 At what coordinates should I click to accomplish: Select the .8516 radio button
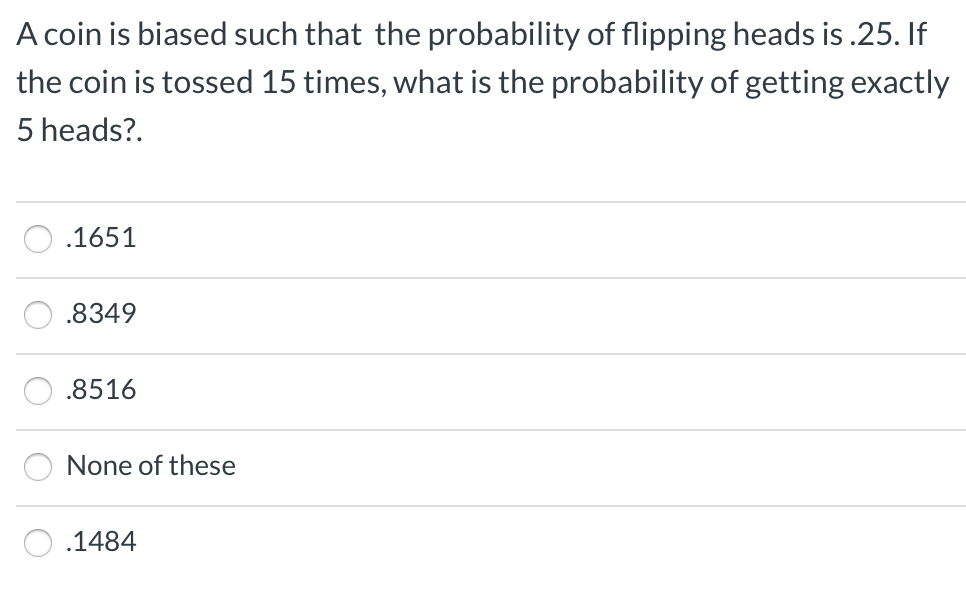[37, 391]
